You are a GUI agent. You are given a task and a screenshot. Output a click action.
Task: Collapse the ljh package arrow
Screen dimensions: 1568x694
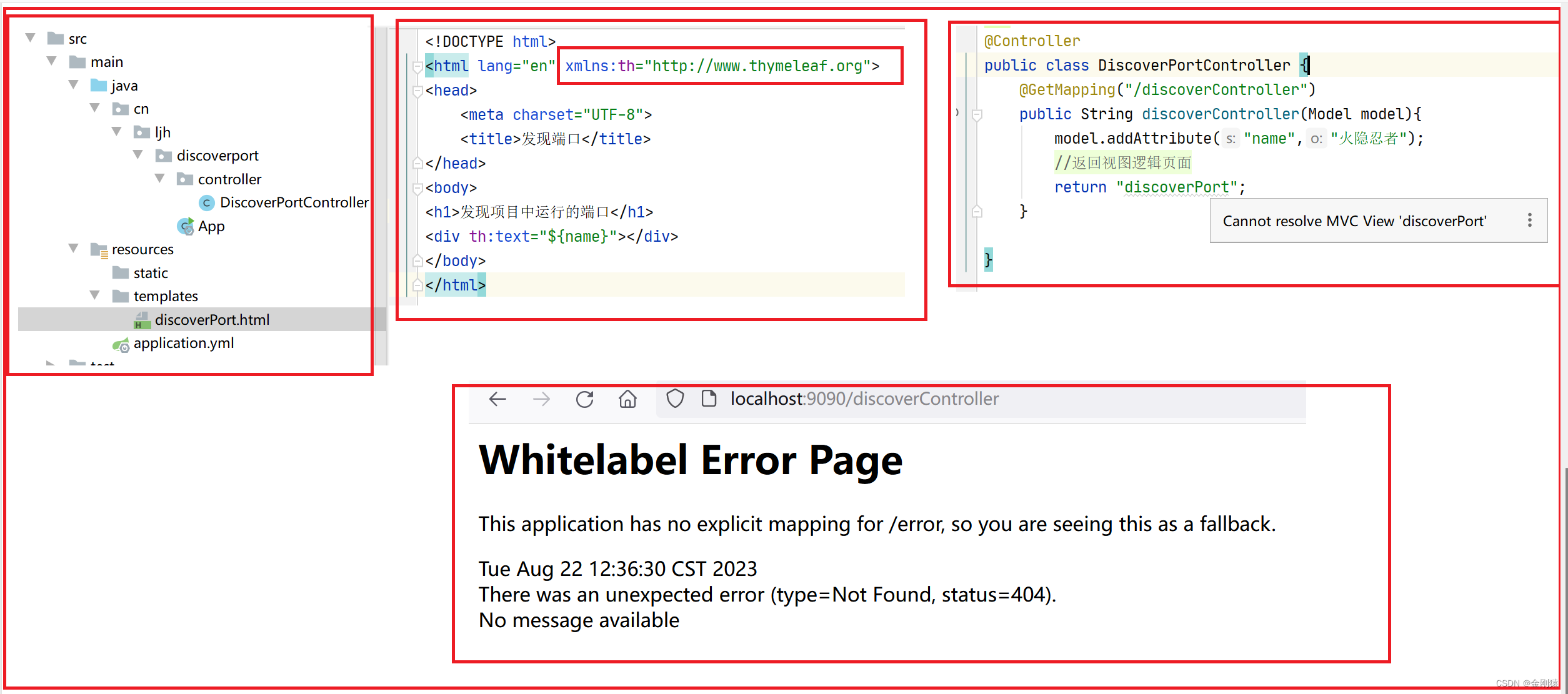116,132
